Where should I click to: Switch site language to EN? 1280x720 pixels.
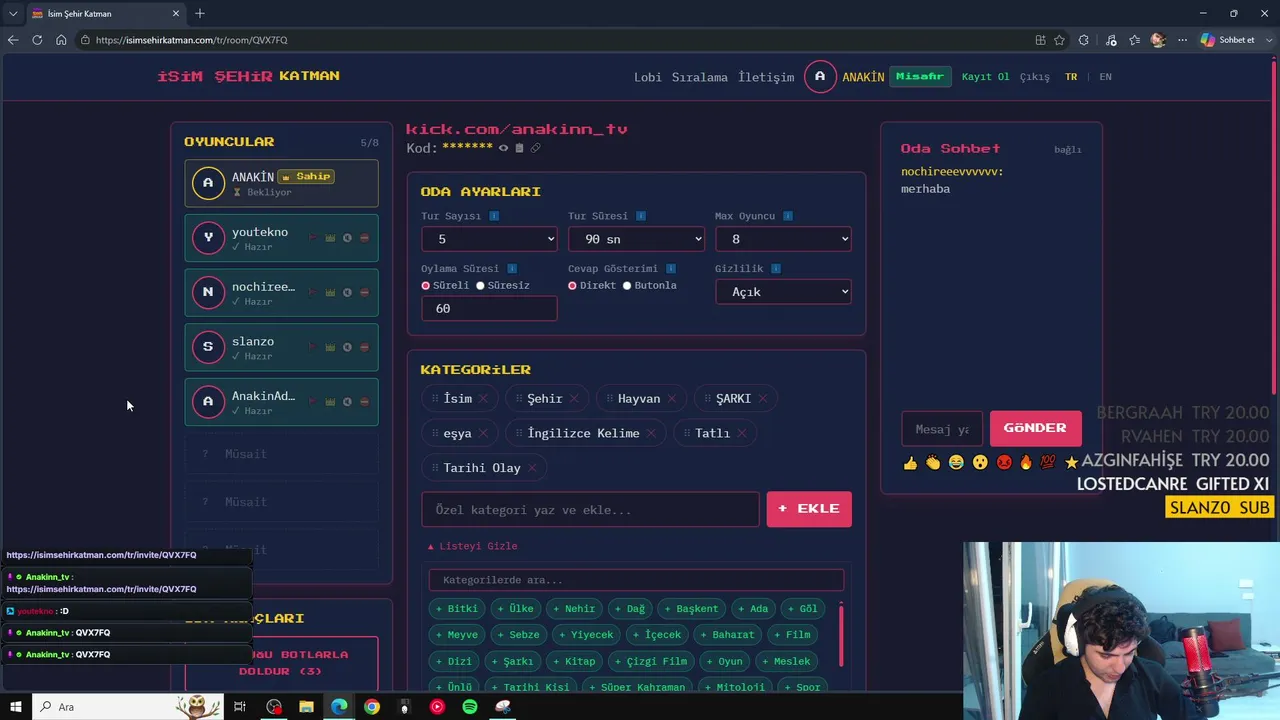pos(1105,77)
